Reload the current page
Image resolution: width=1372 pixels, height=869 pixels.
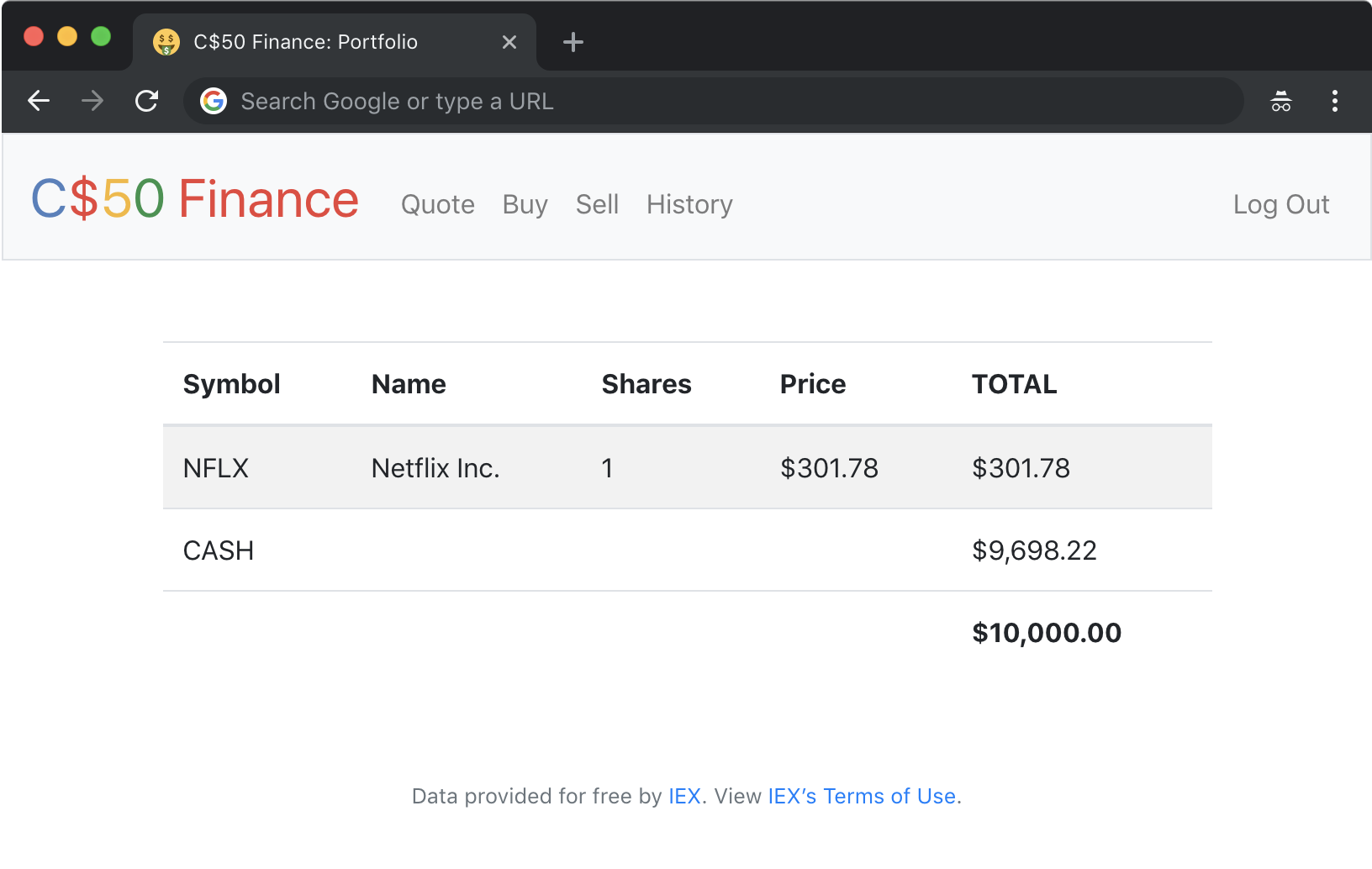tap(147, 102)
